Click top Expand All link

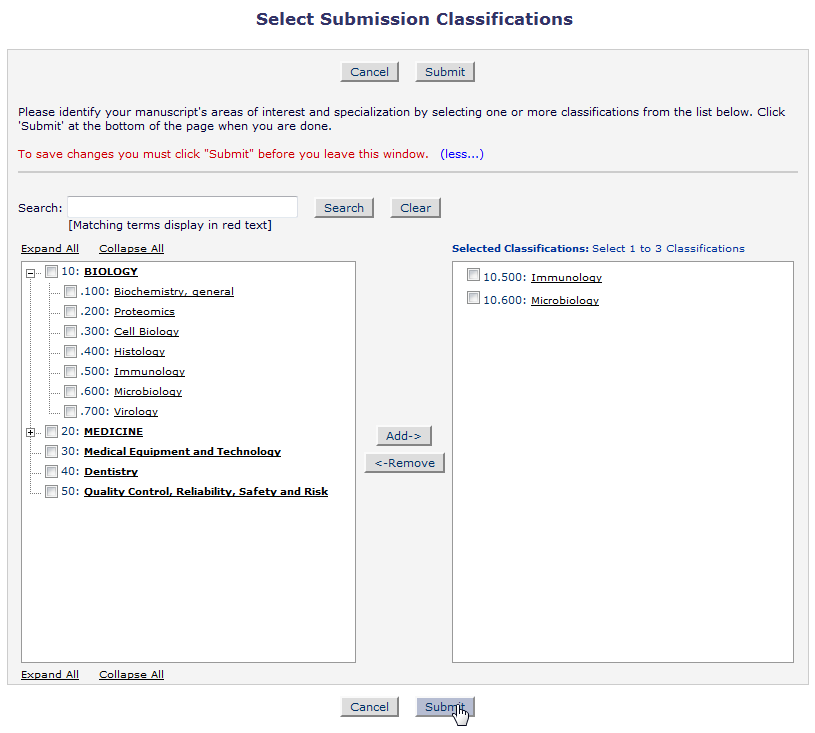click(50, 248)
